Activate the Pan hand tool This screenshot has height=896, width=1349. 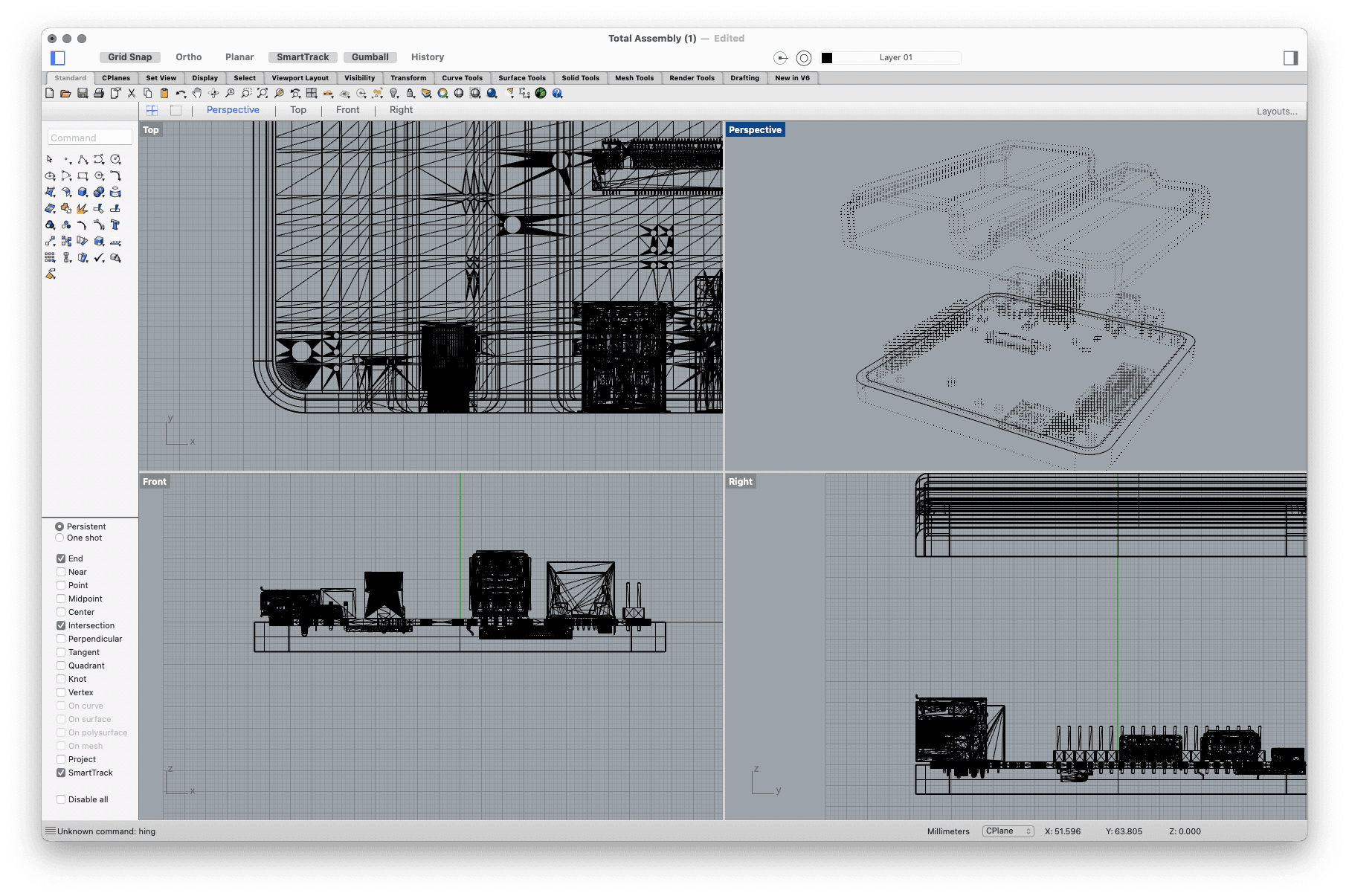coord(197,94)
